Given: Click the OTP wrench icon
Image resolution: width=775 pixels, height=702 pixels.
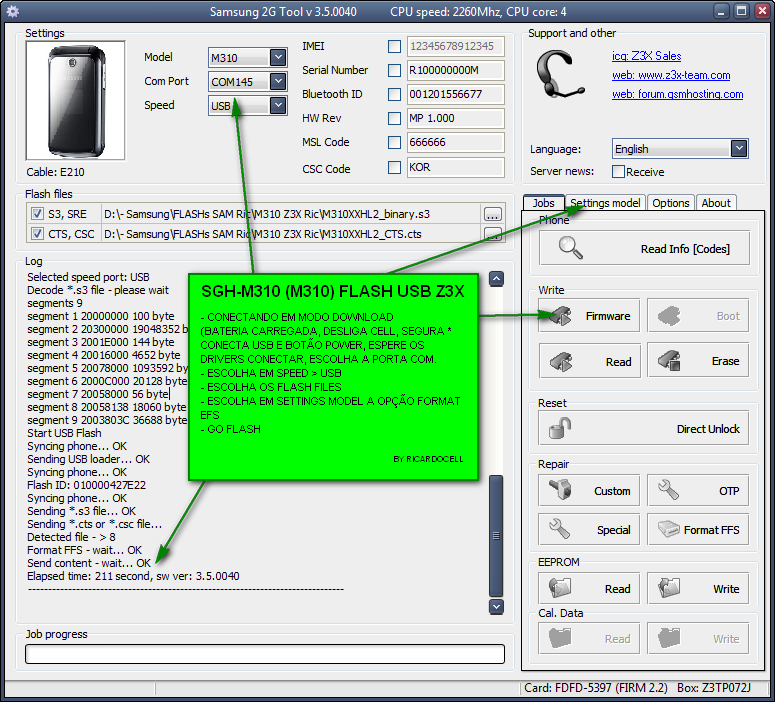Looking at the screenshot, I should pos(668,490).
